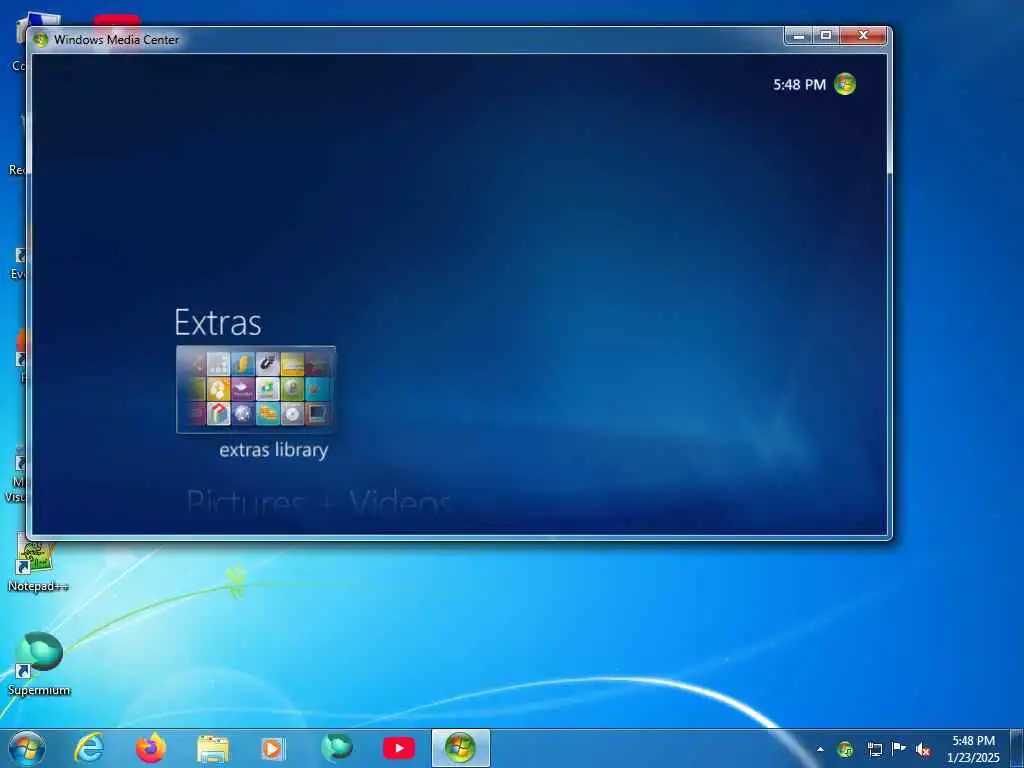Screen dimensions: 1024x768
Task: Click the muted volume speaker icon
Action: point(923,750)
